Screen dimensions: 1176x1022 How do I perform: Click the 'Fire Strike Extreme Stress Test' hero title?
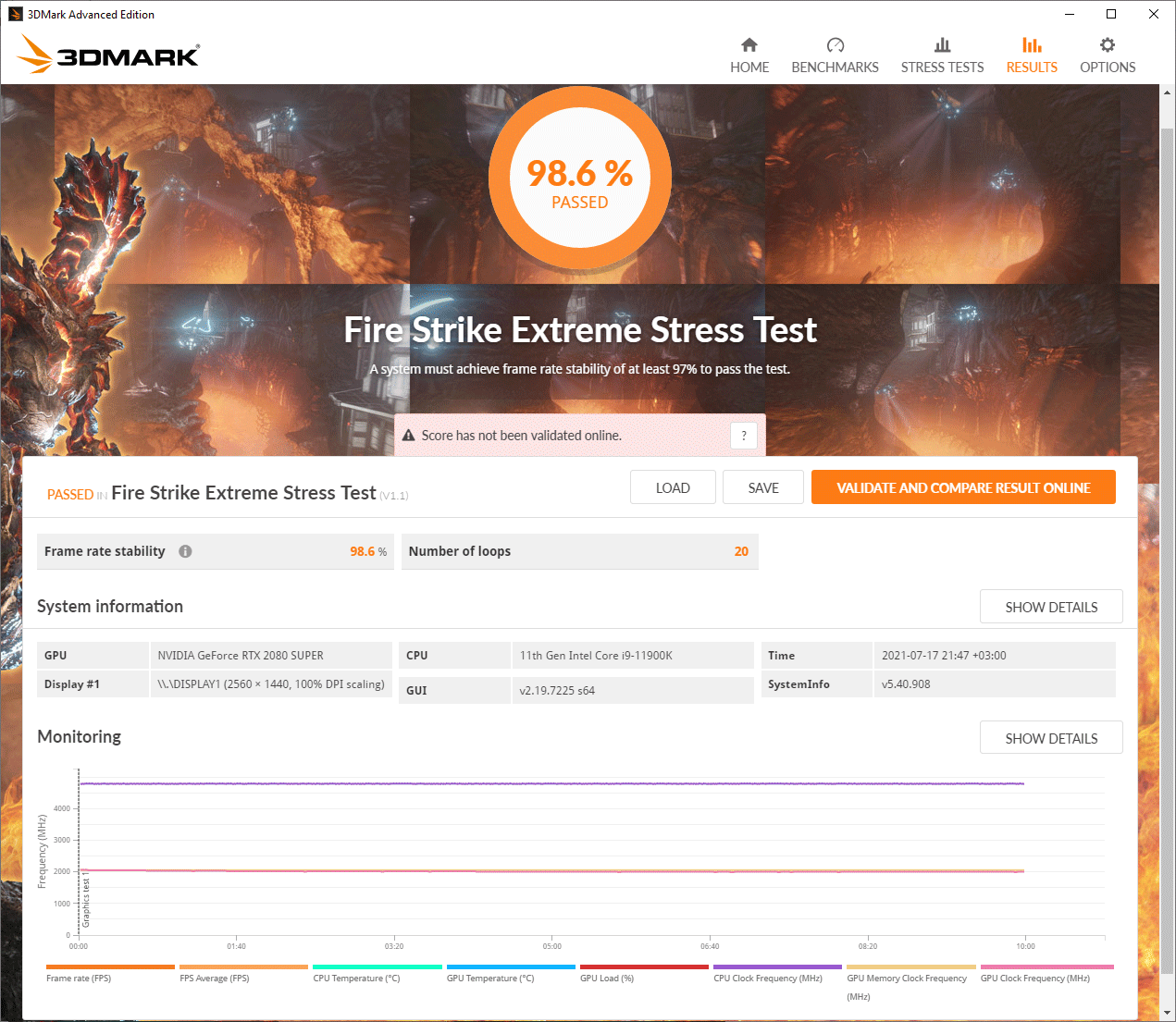pyautogui.click(x=580, y=330)
